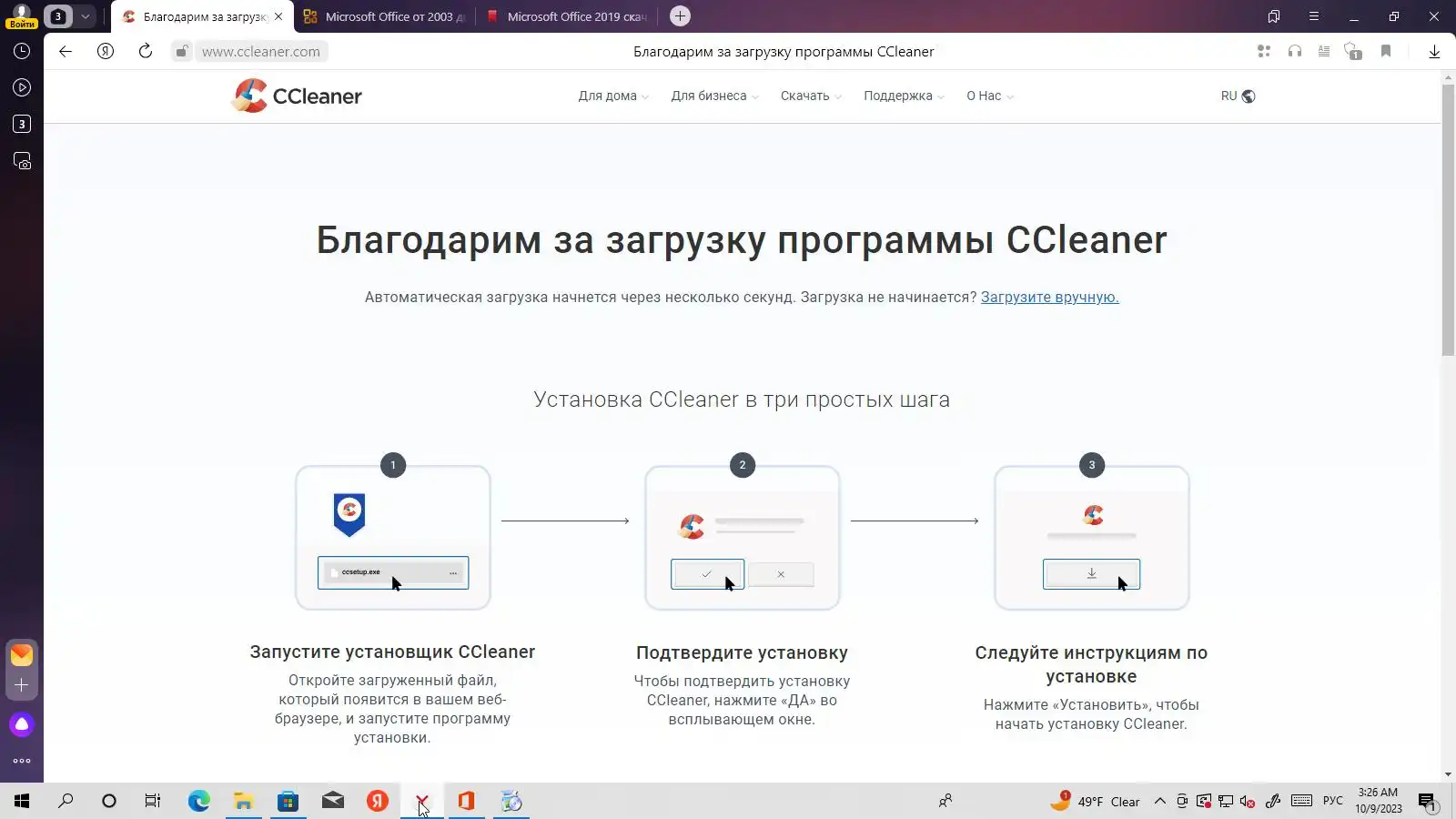1456x819 pixels.
Task: Open the People icon in the taskbar
Action: tap(945, 801)
